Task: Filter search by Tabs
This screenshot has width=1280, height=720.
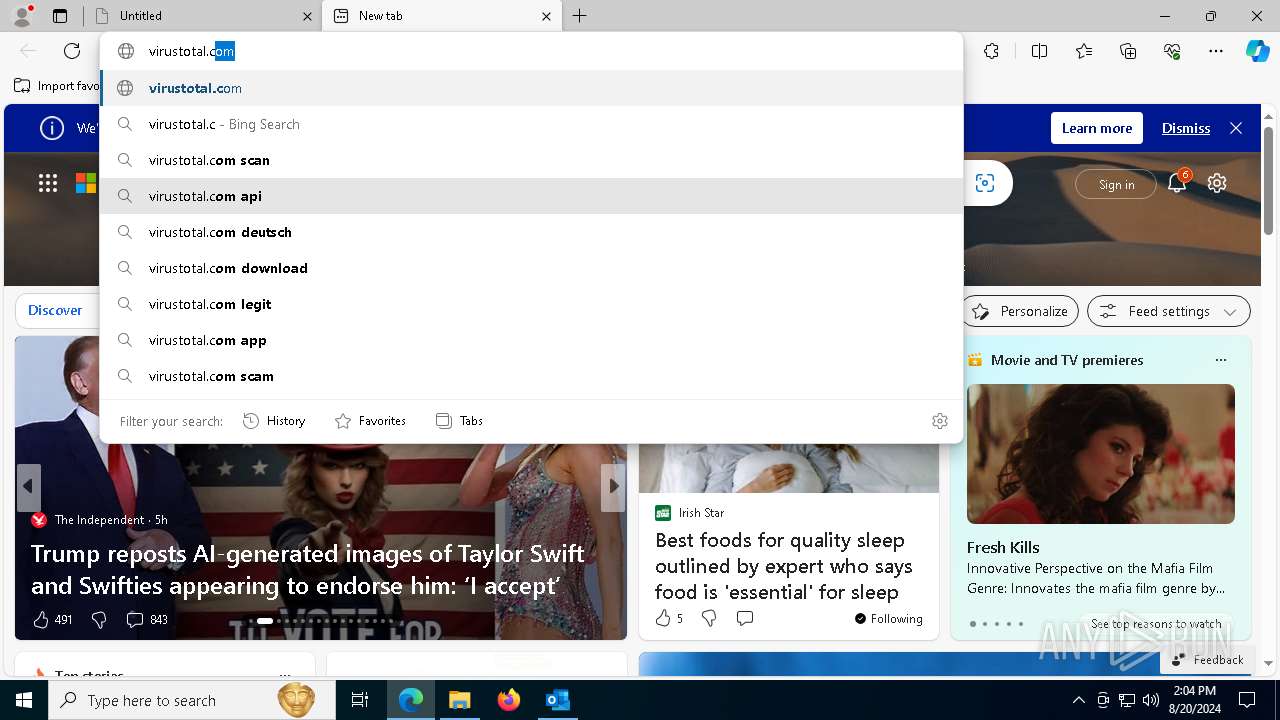Action: pos(459,421)
